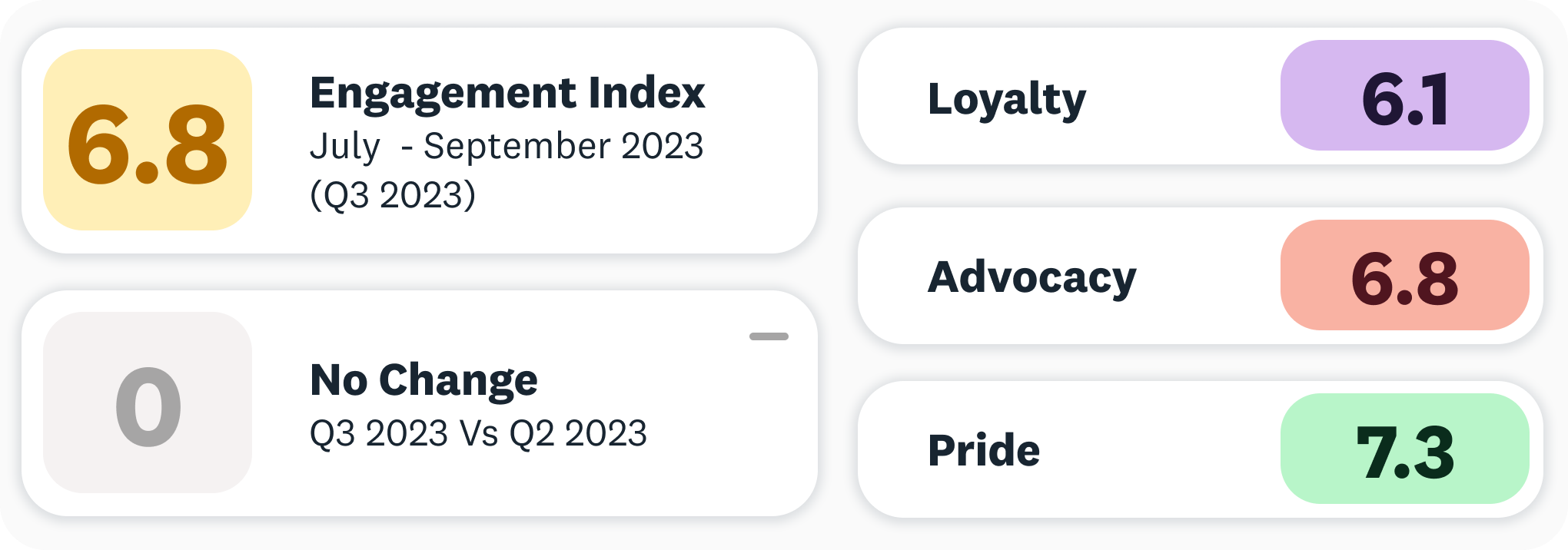Click the (Q3 2023) quarter label
This screenshot has width=1568, height=550.
(393, 195)
